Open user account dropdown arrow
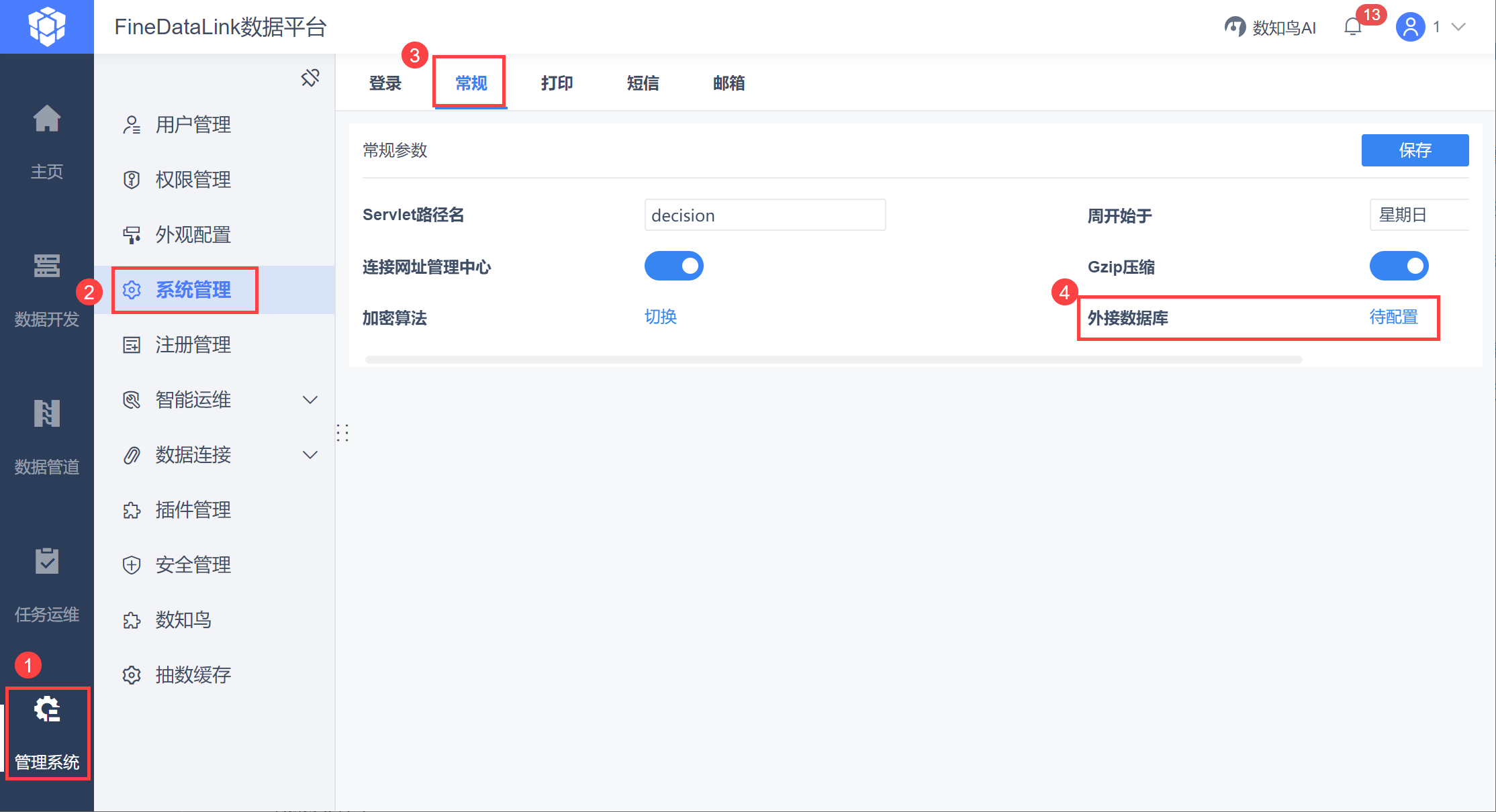The height and width of the screenshot is (812, 1496). 1458,27
